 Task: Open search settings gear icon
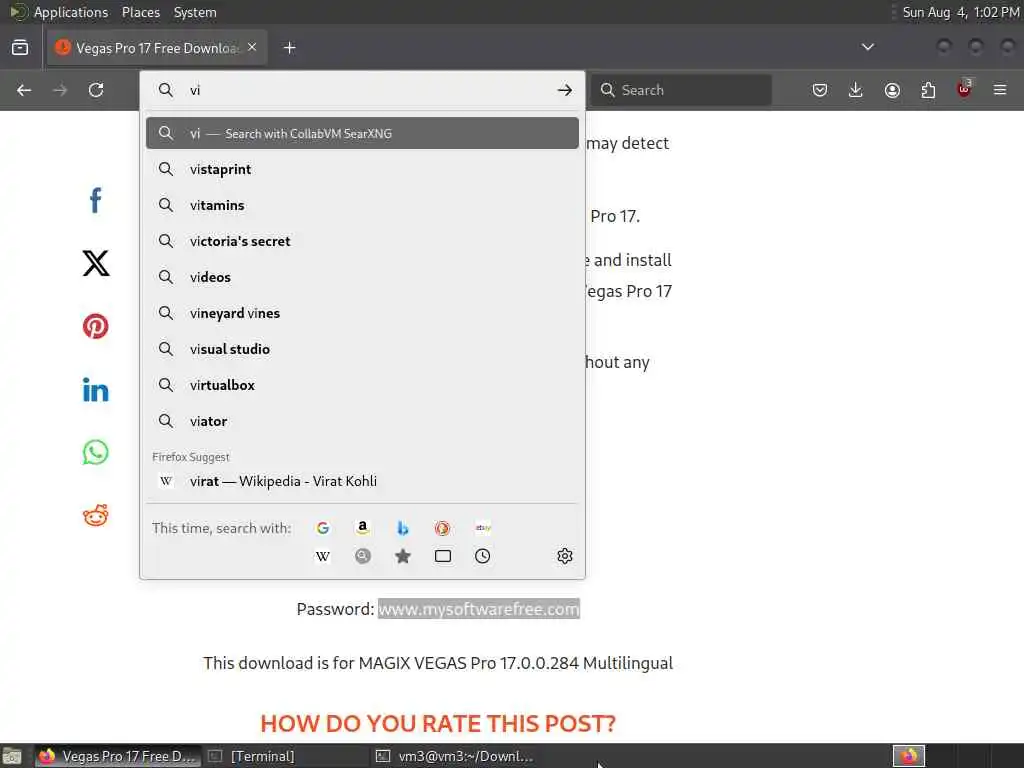coord(565,556)
